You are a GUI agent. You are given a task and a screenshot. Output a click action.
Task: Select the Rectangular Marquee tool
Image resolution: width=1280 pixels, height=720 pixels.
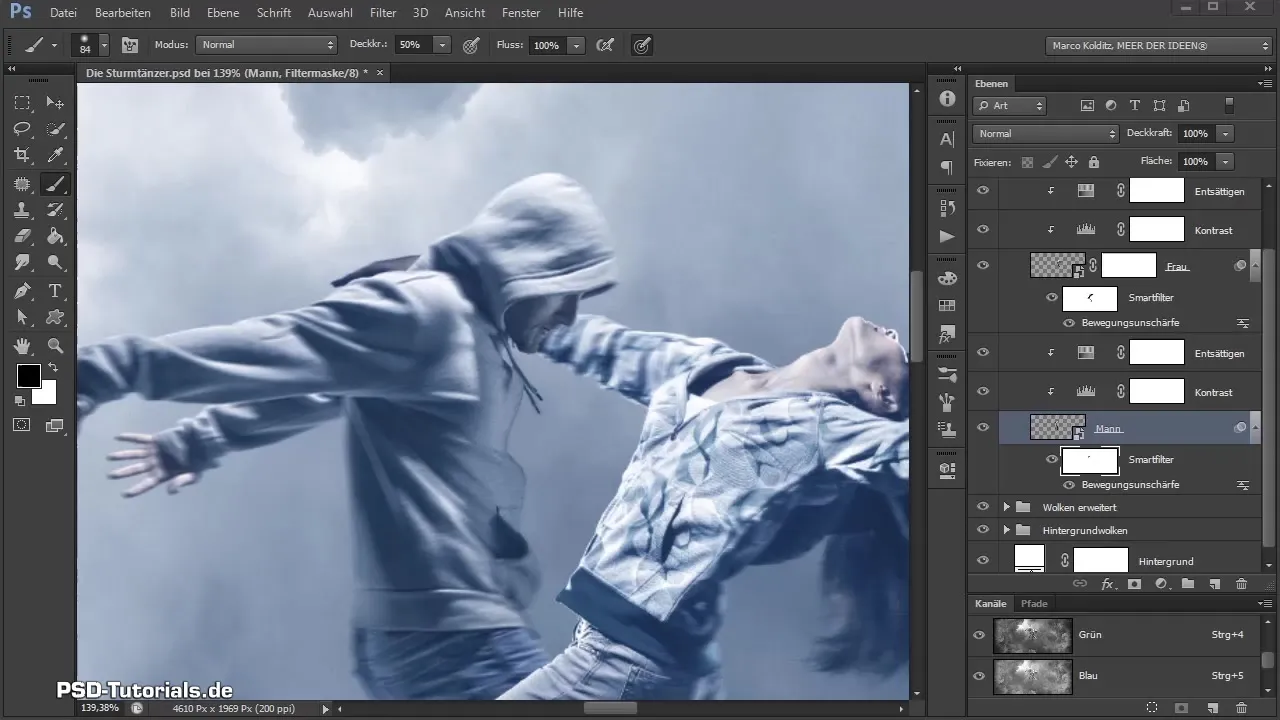22,103
